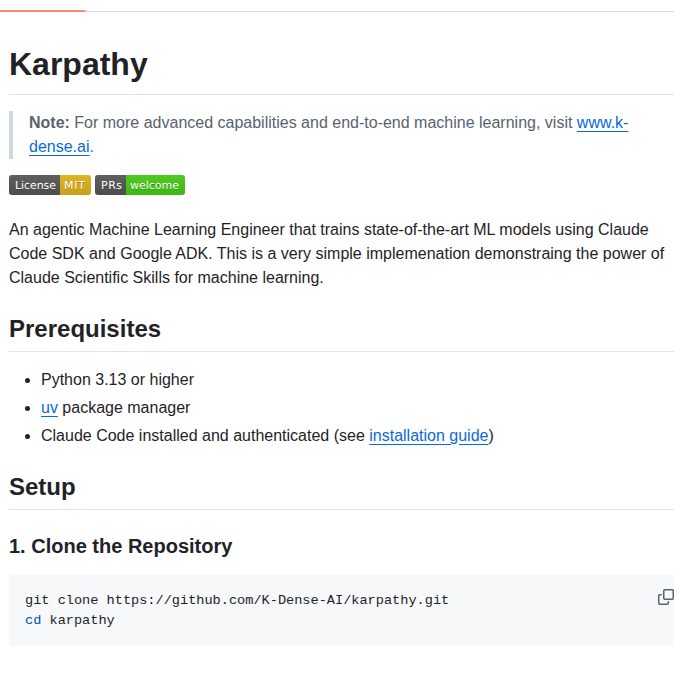Click the 'An agentic Machine Learning Engineer' paragraph
Screen dimensions: 674x674
[337, 253]
